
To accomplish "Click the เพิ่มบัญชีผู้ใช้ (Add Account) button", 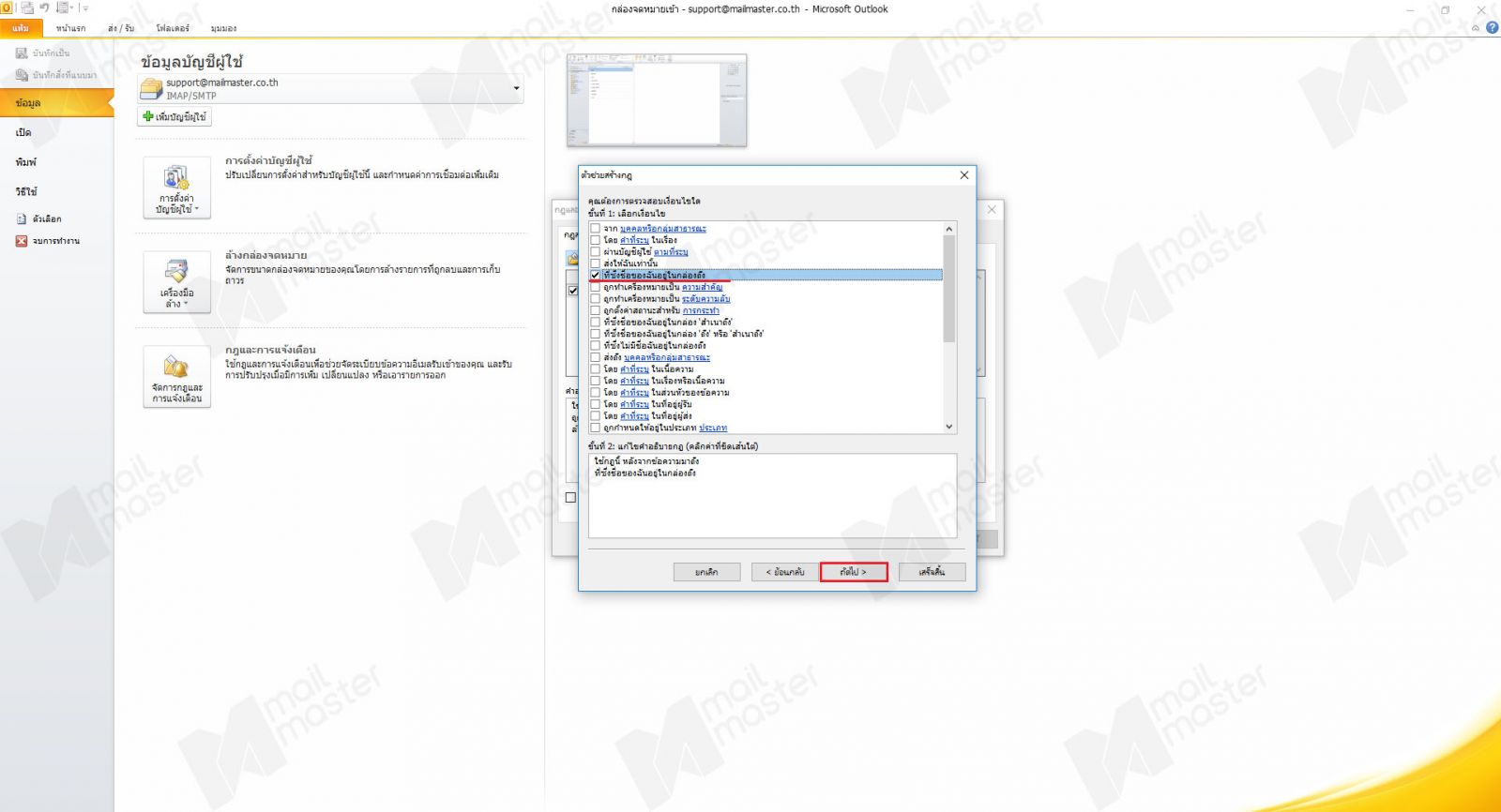I will point(174,117).
